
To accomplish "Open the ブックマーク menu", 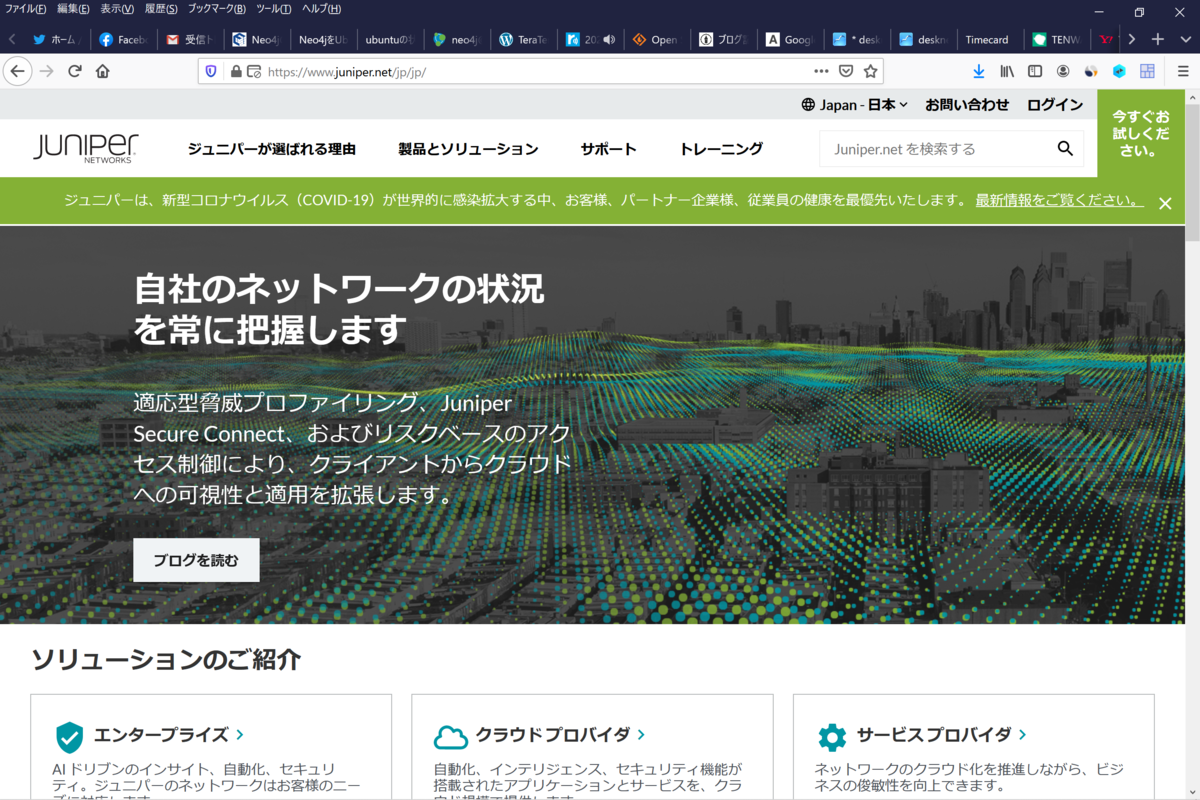I will [217, 9].
